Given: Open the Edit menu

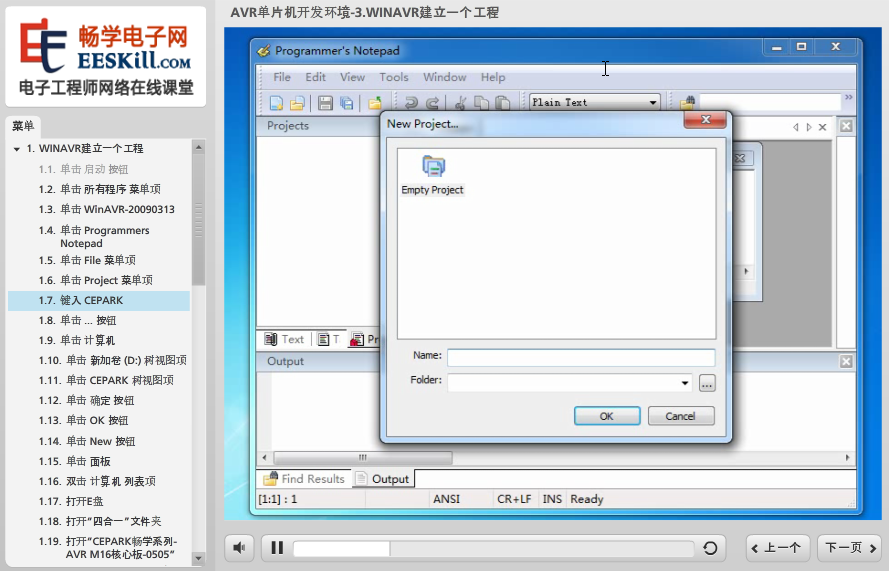Looking at the screenshot, I should pyautogui.click(x=315, y=77).
